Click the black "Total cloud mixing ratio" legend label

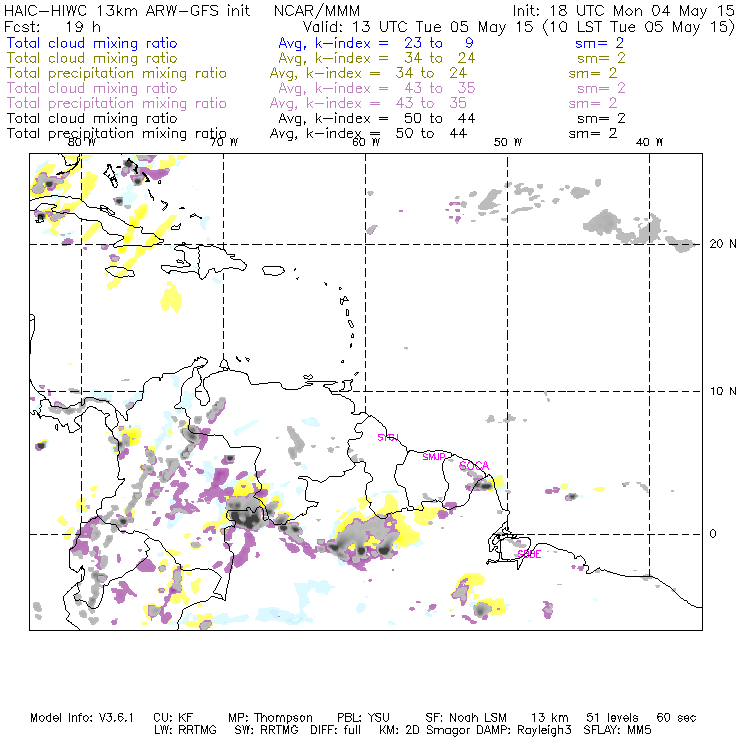point(92,118)
